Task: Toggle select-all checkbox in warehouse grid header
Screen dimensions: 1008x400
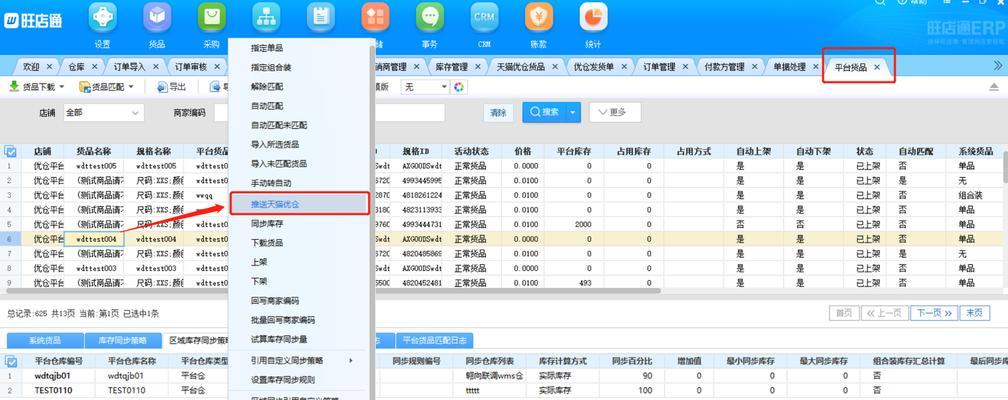Action: point(10,361)
